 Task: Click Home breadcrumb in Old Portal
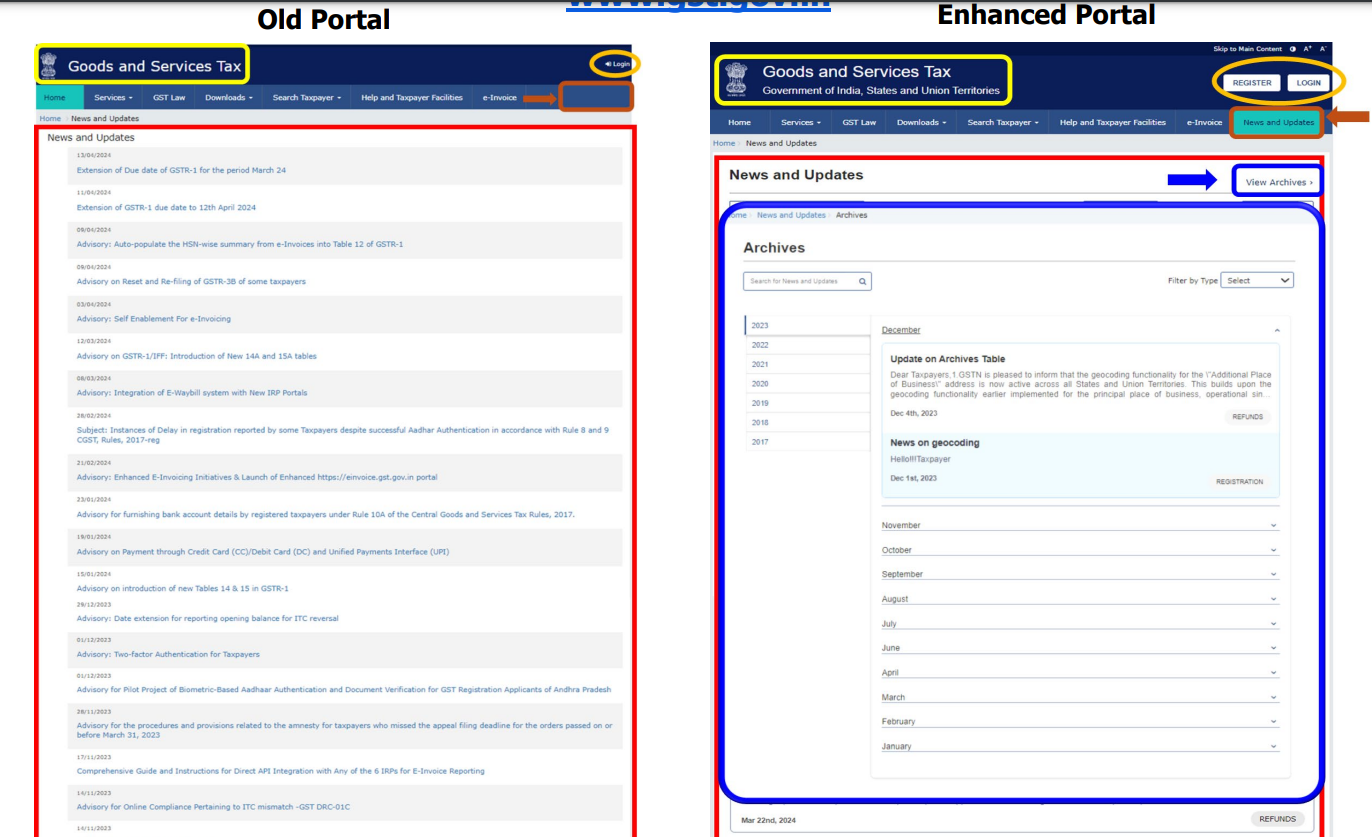click(50, 118)
